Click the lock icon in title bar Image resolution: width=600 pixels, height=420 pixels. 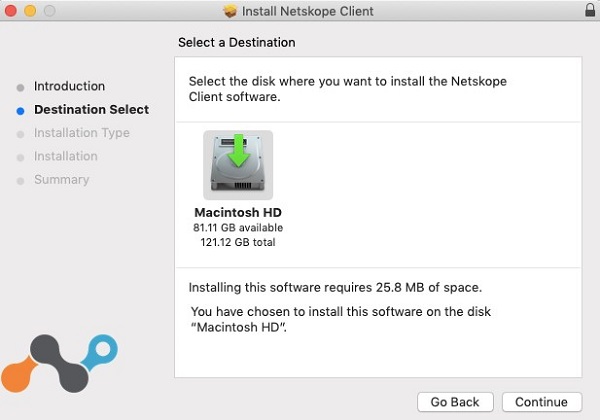coord(589,11)
